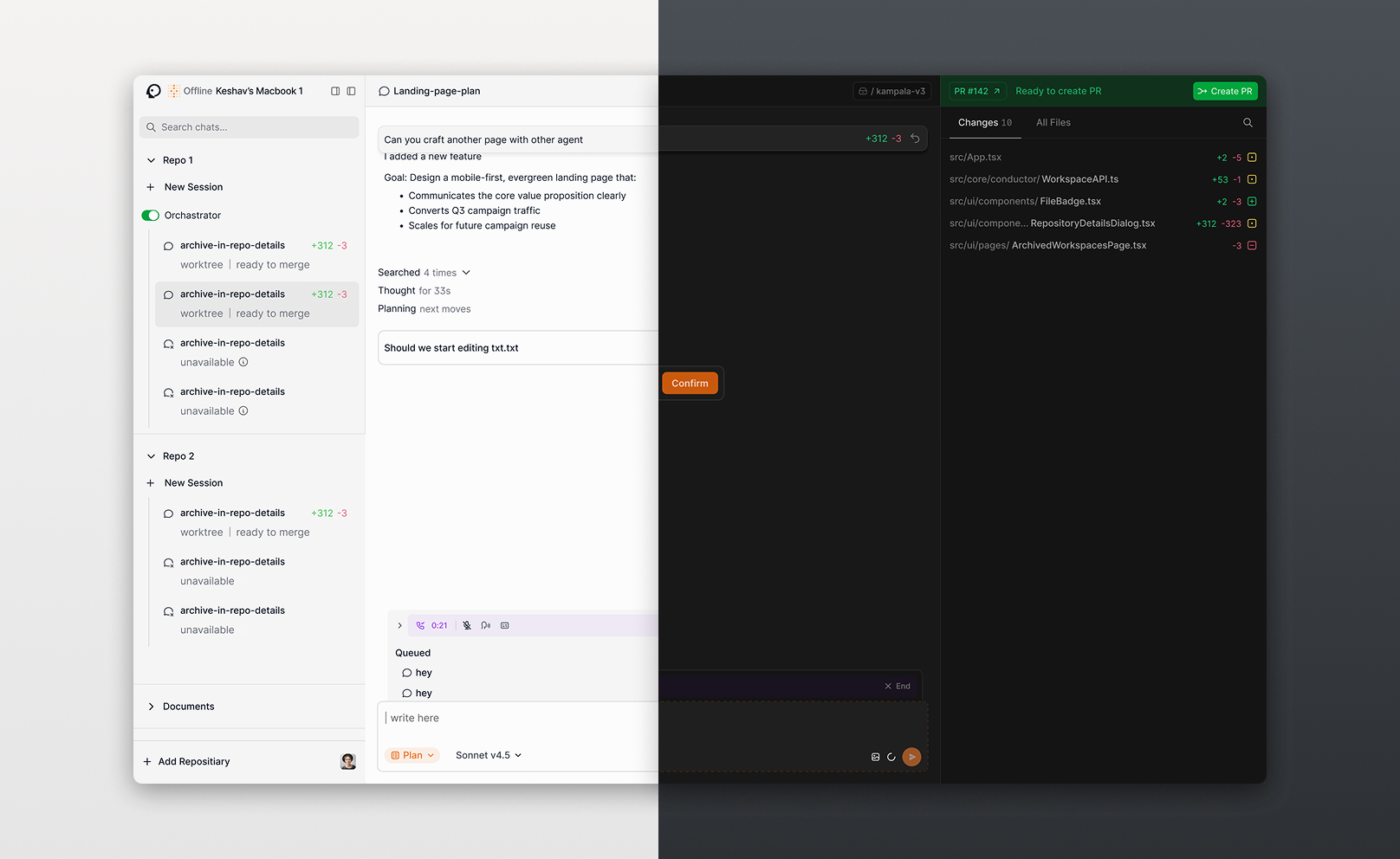
Task: Open the WorkspaceAPI.ts file row
Action: coord(1103,179)
